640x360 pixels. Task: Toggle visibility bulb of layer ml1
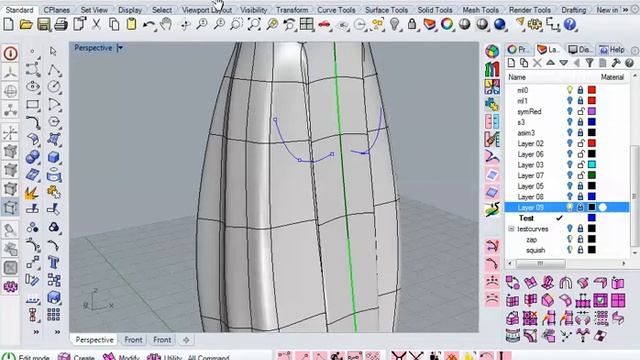pos(569,100)
